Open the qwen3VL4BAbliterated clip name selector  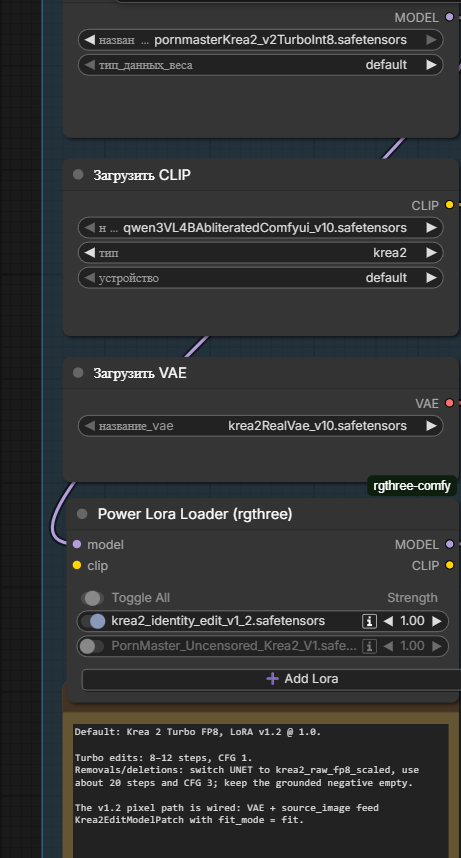click(261, 228)
